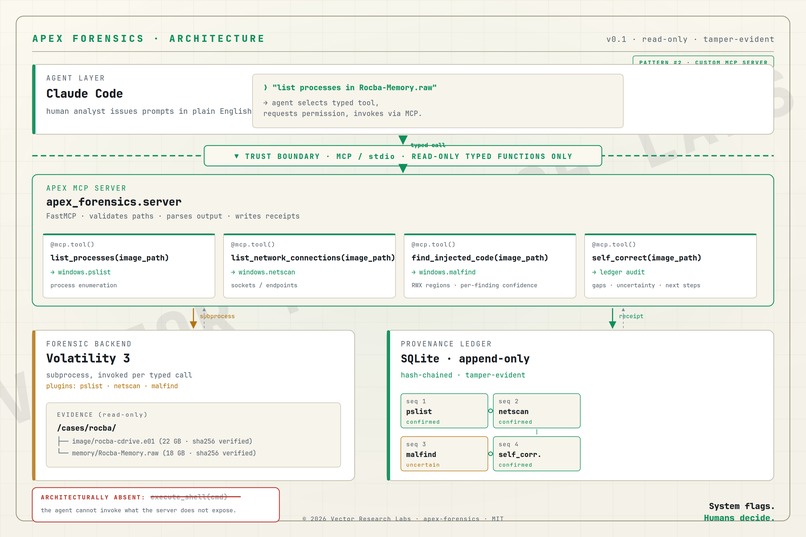806x537 pixels.
Task: Select the 'SQLite · append-only' heading
Action: click(465, 359)
